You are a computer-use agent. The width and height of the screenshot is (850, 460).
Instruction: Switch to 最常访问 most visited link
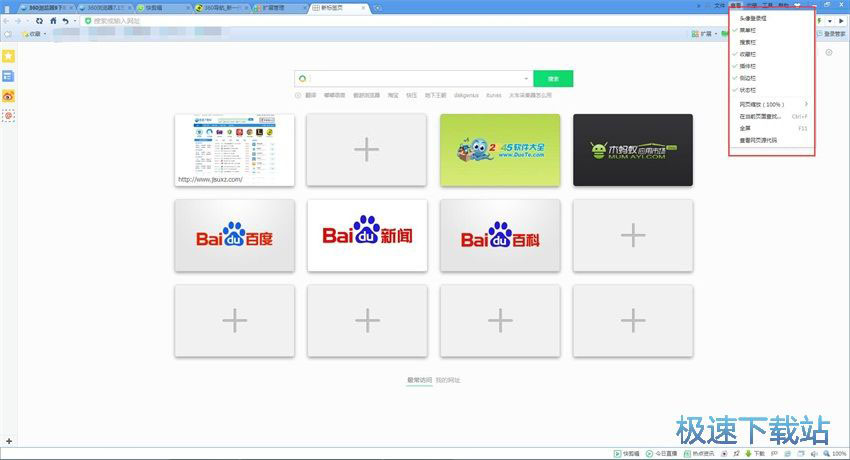(x=420, y=380)
